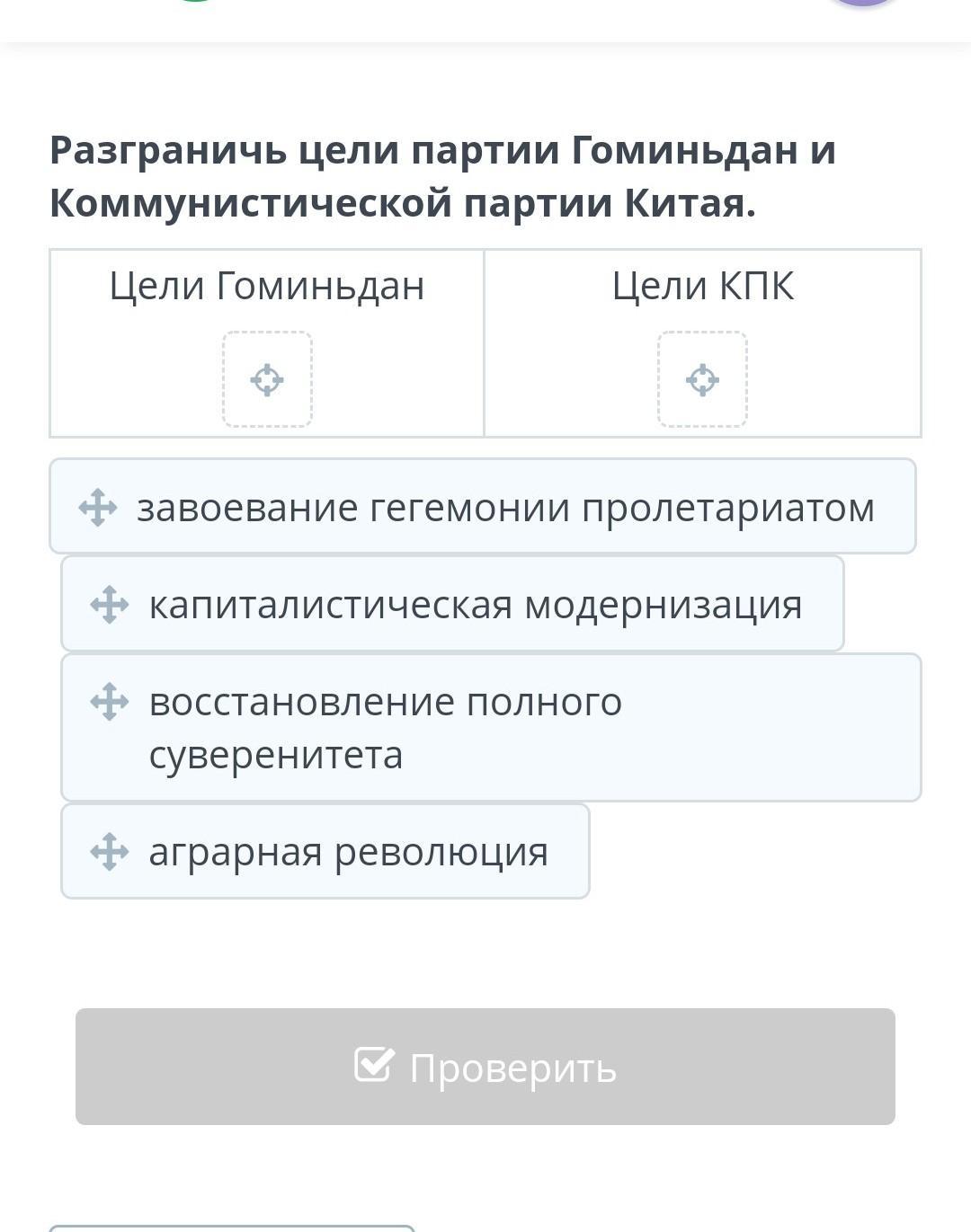This screenshot has height=1232, width=971.
Task: Click move handle of восстановление полного суверенитета
Action: click(x=110, y=702)
